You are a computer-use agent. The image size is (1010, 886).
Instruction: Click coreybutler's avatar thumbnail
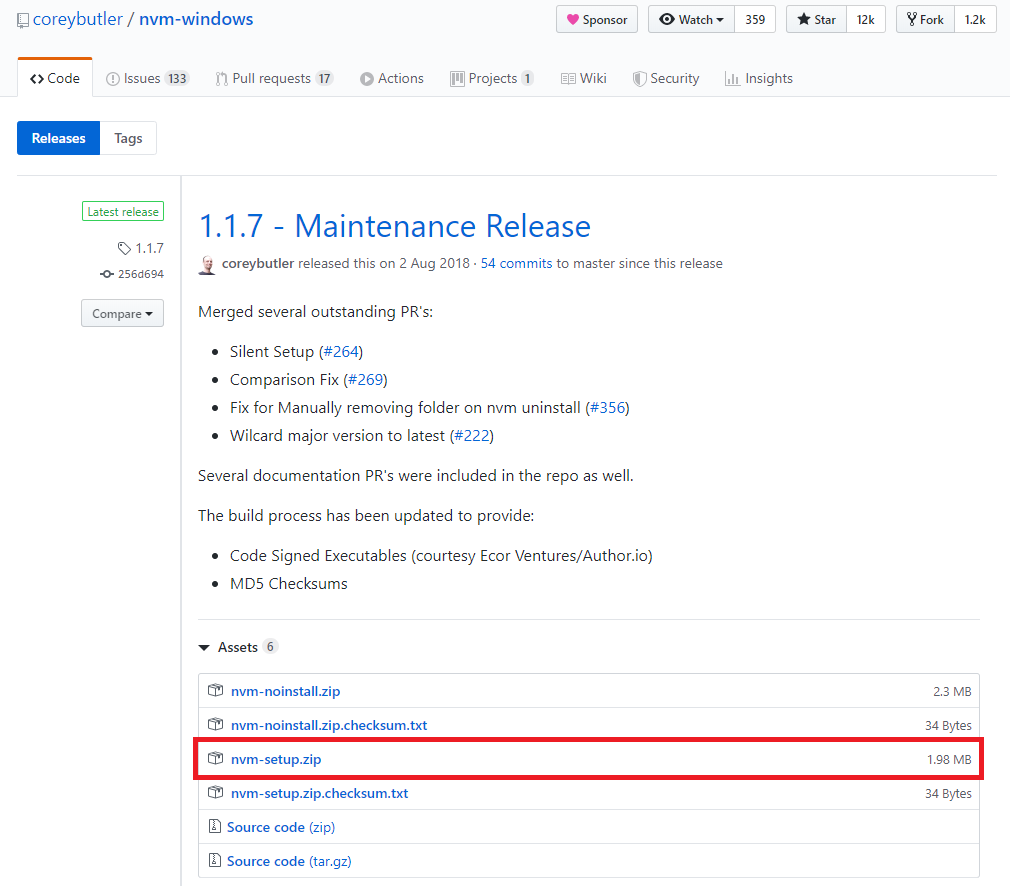207,264
